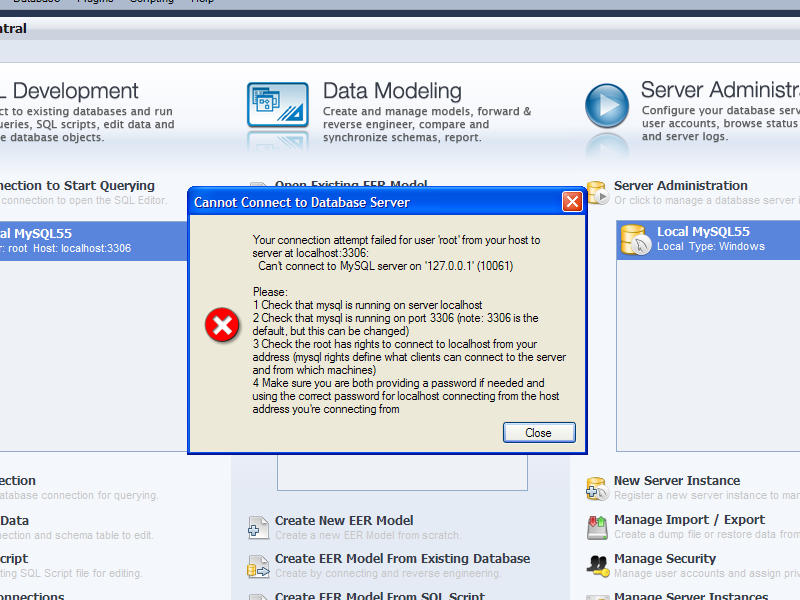Click the Server Administration play icon
The image size is (800, 600).
pyautogui.click(x=607, y=106)
